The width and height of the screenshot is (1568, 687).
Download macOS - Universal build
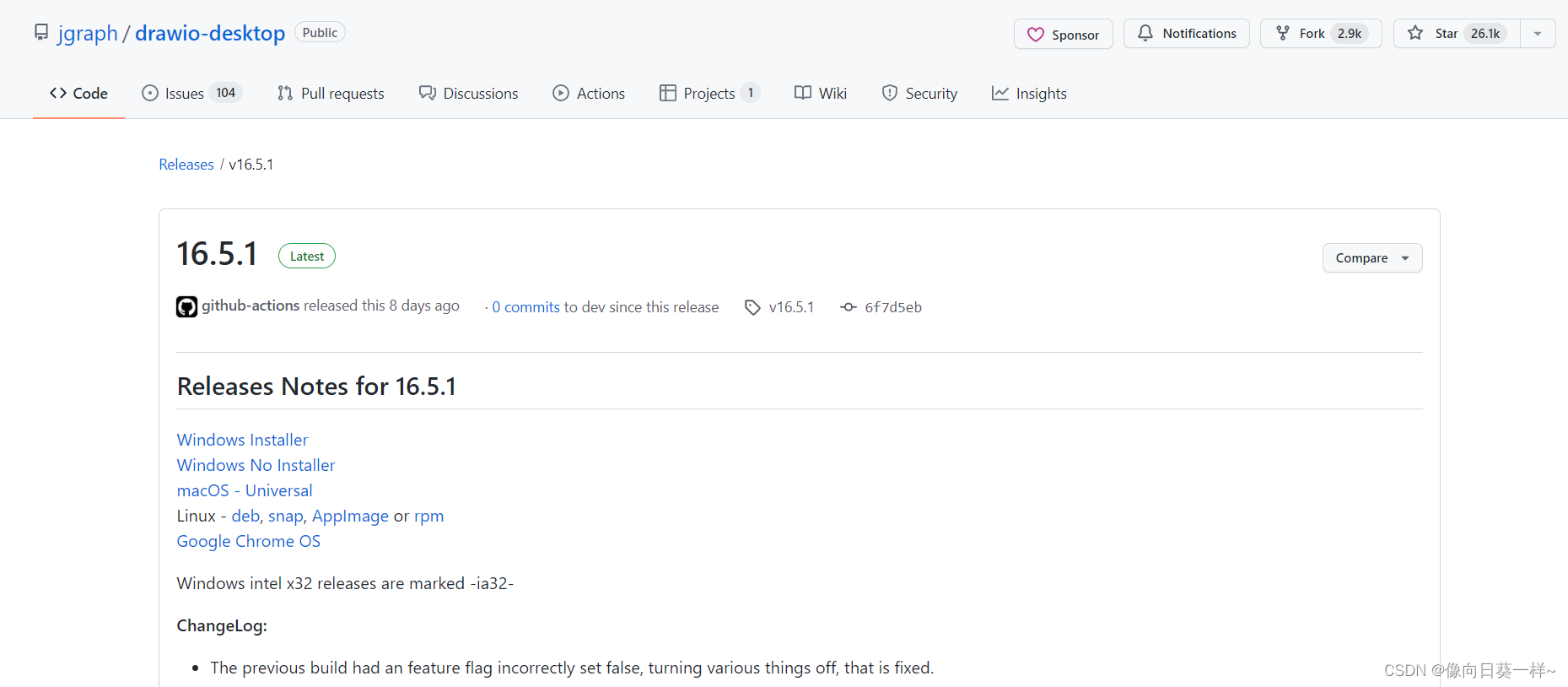pyautogui.click(x=245, y=490)
